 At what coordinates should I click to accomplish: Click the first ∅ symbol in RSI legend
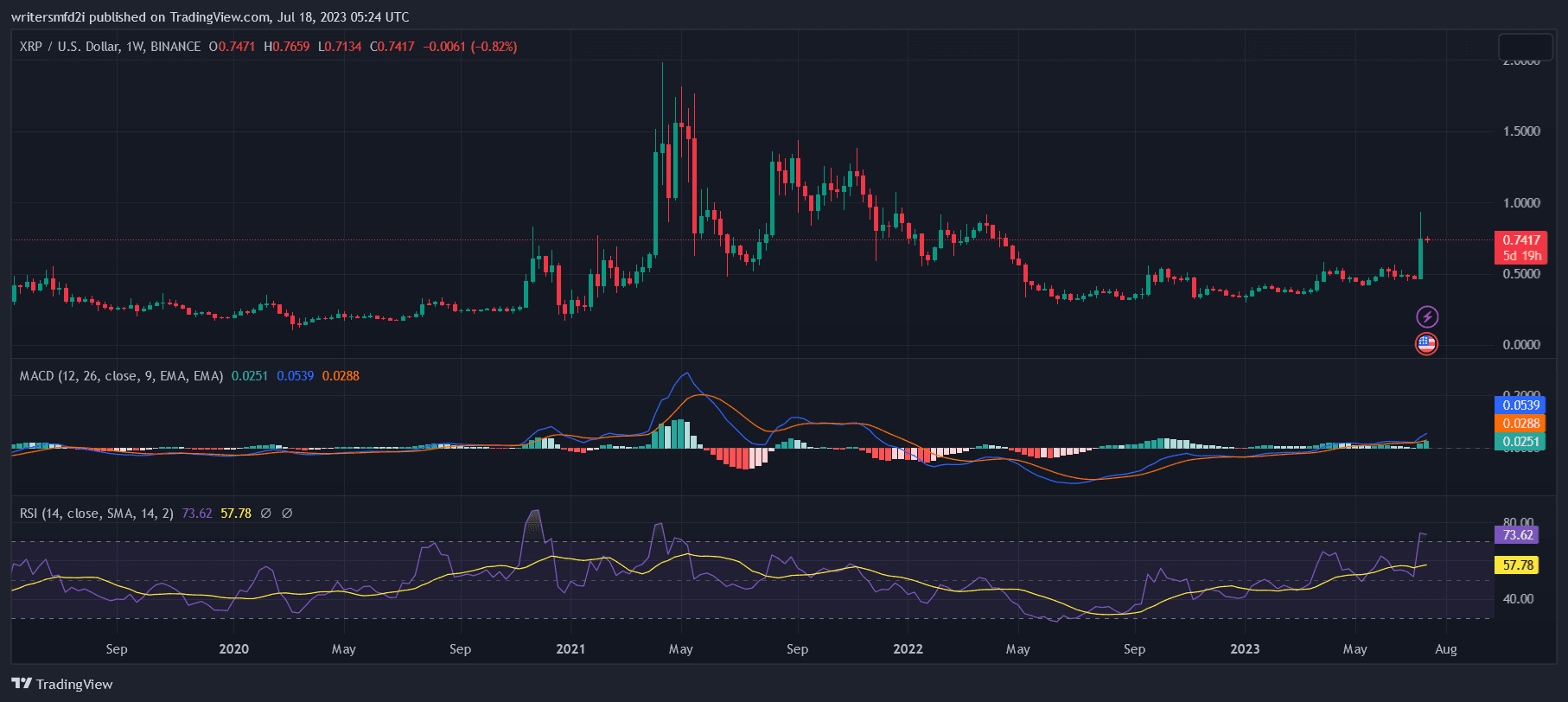click(266, 514)
